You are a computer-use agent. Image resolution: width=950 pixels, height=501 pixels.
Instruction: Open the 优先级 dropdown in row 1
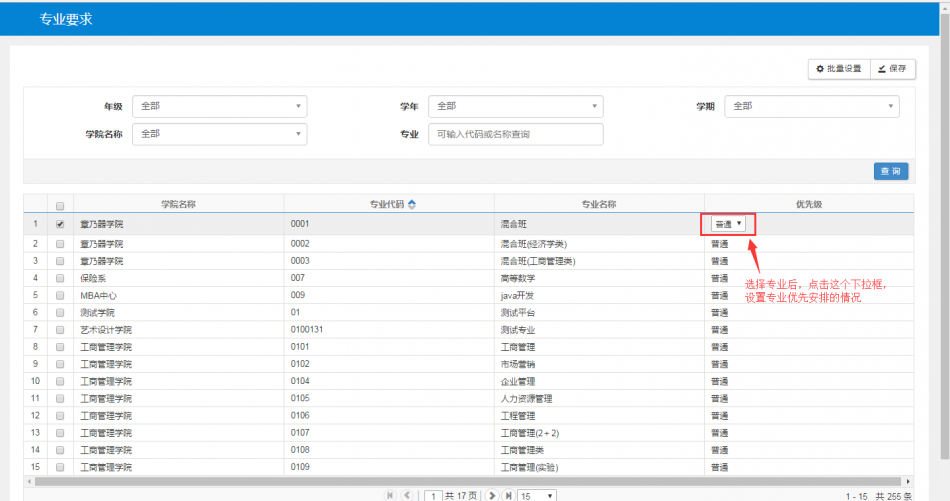point(728,224)
